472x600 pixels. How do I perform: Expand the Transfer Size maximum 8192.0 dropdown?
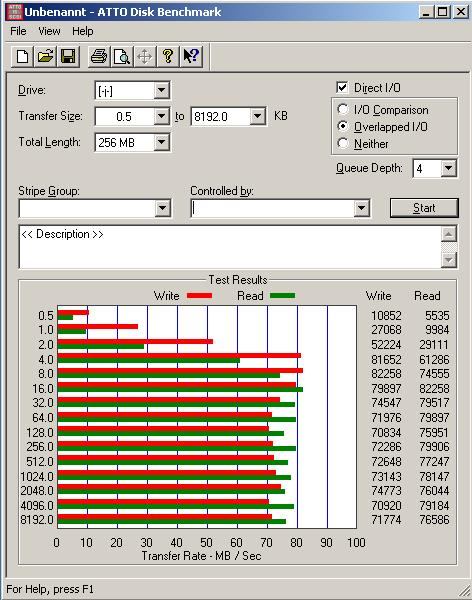click(x=258, y=116)
